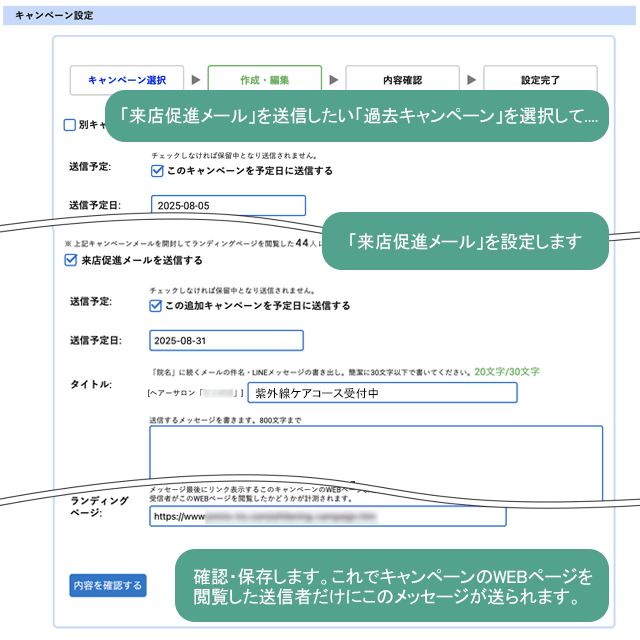This screenshot has width=640, height=640.
Task: Go to the 内容確認 step
Action: point(402,78)
